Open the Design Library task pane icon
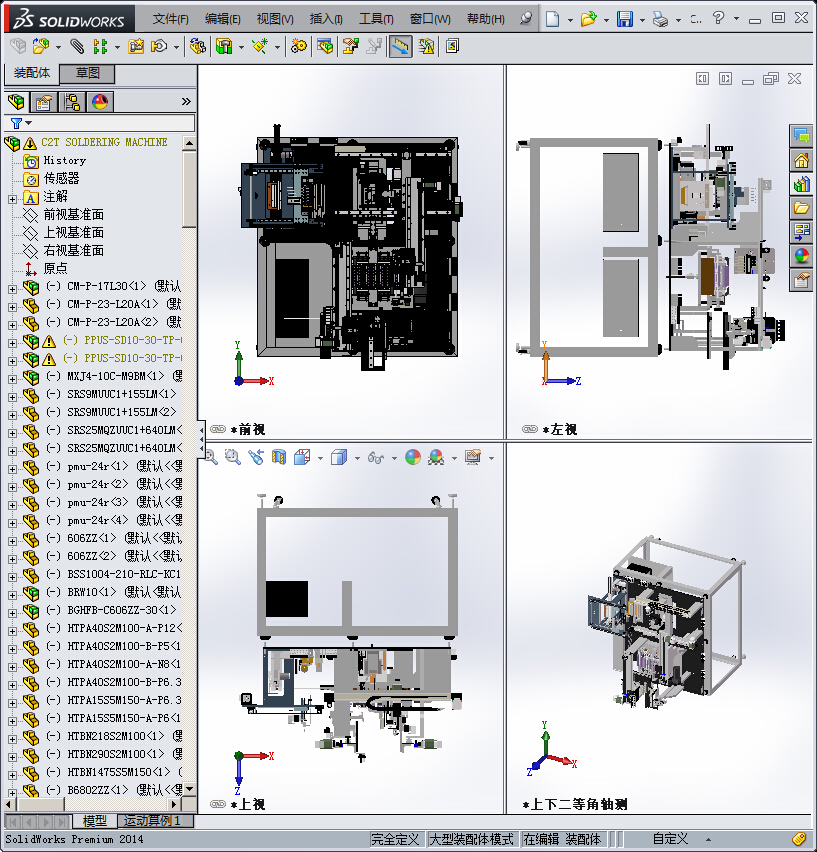 [x=801, y=184]
